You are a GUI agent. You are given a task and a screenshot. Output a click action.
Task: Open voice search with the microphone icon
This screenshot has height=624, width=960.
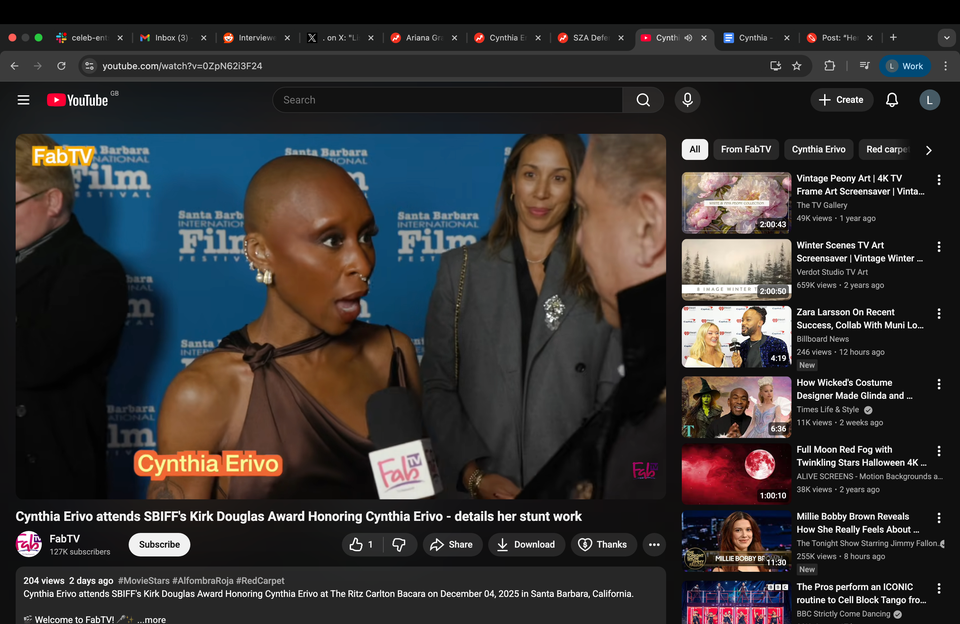(687, 100)
